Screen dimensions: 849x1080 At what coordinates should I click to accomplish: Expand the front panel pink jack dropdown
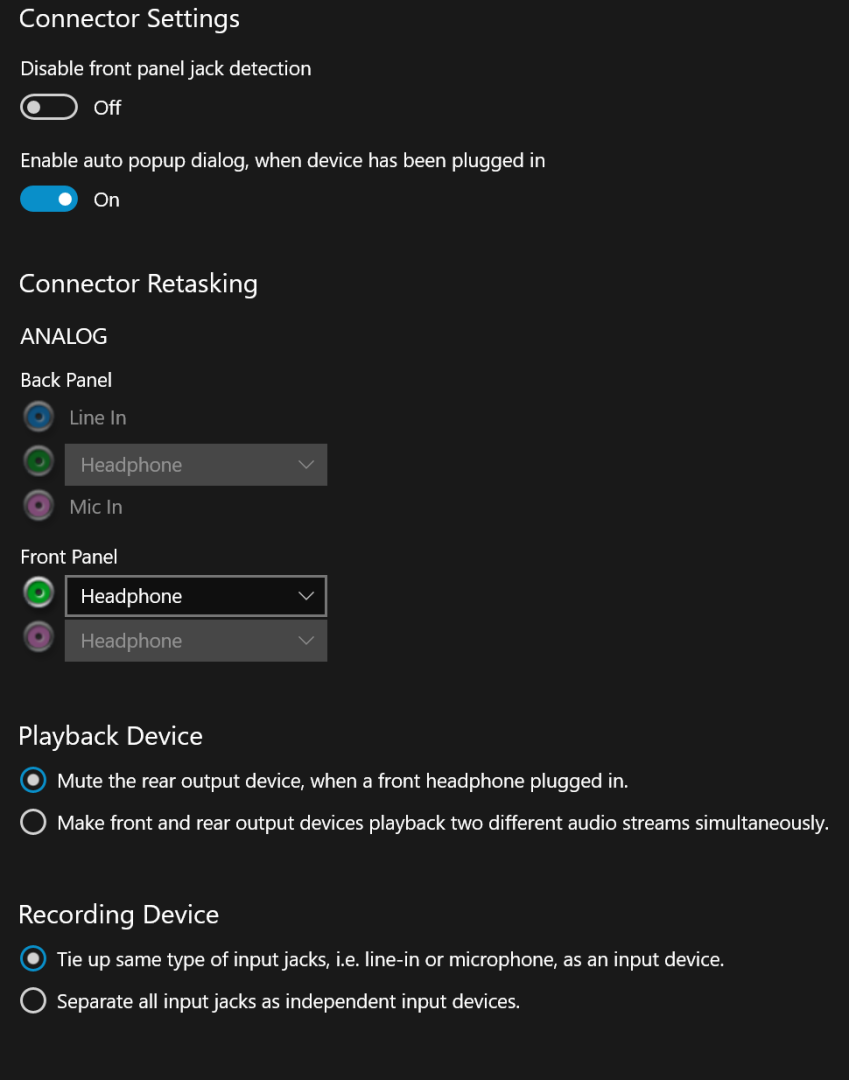pyautogui.click(x=196, y=641)
